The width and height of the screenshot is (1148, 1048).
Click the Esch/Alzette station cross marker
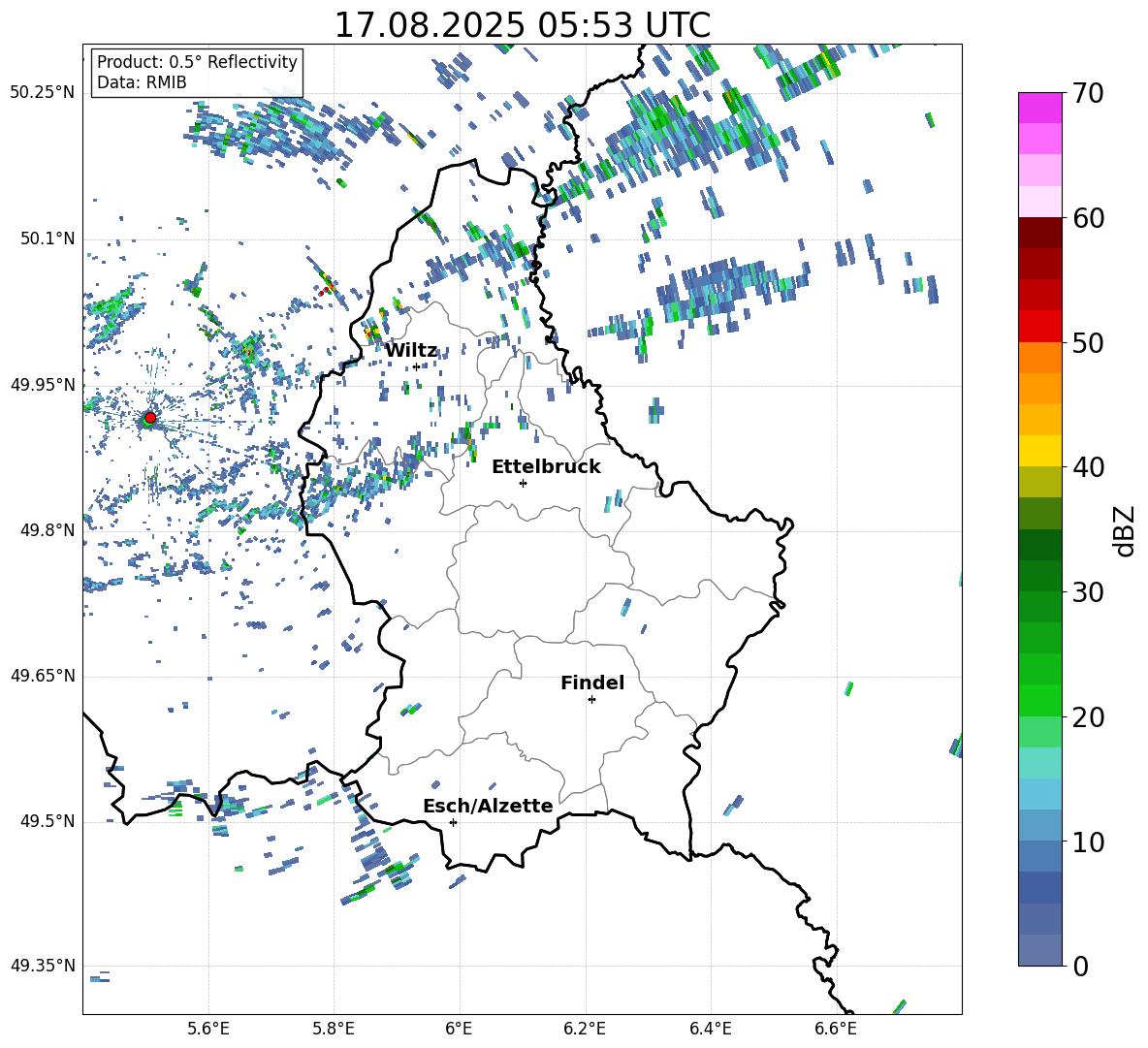453,822
